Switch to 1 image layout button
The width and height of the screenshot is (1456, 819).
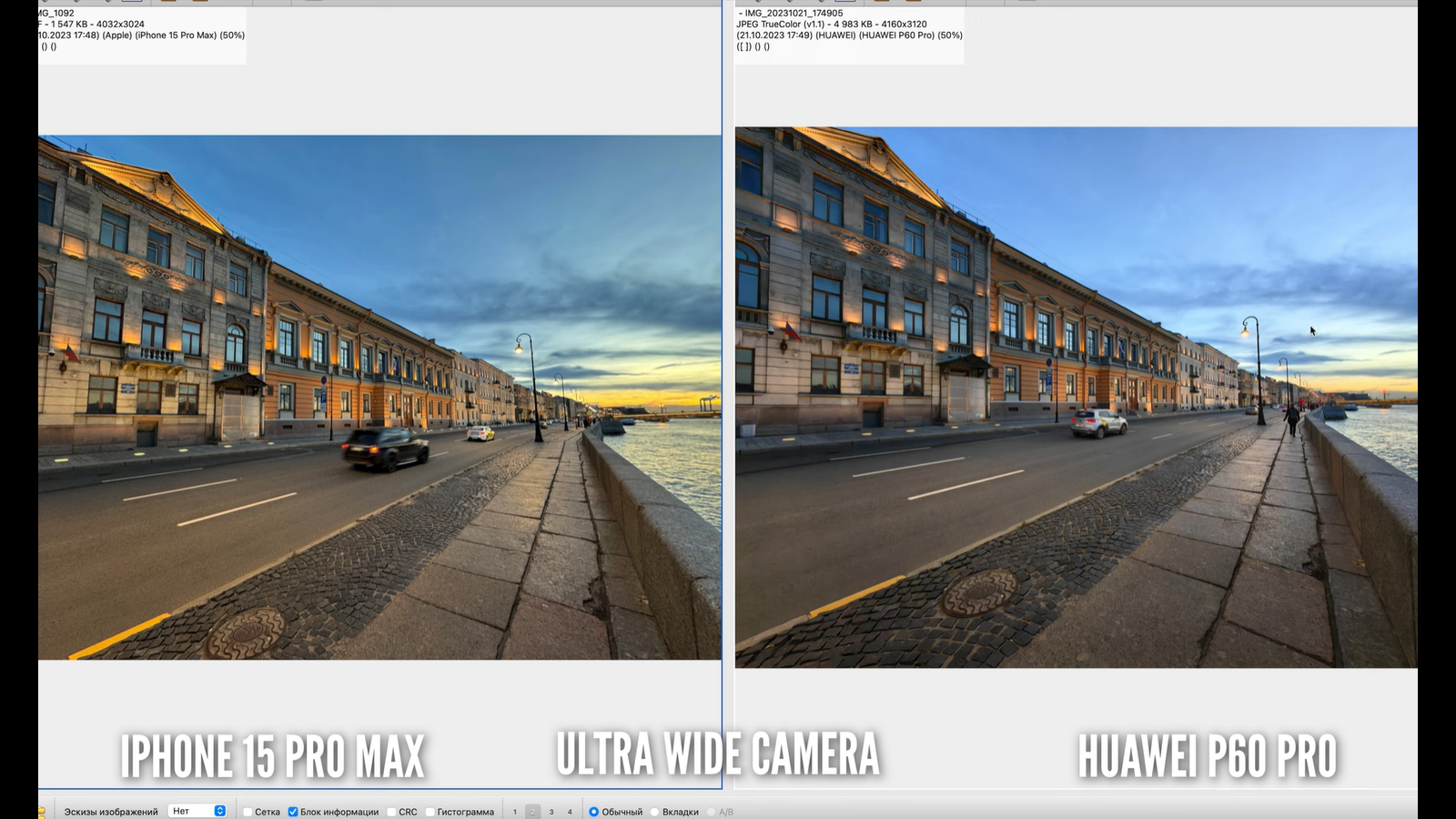pyautogui.click(x=515, y=812)
